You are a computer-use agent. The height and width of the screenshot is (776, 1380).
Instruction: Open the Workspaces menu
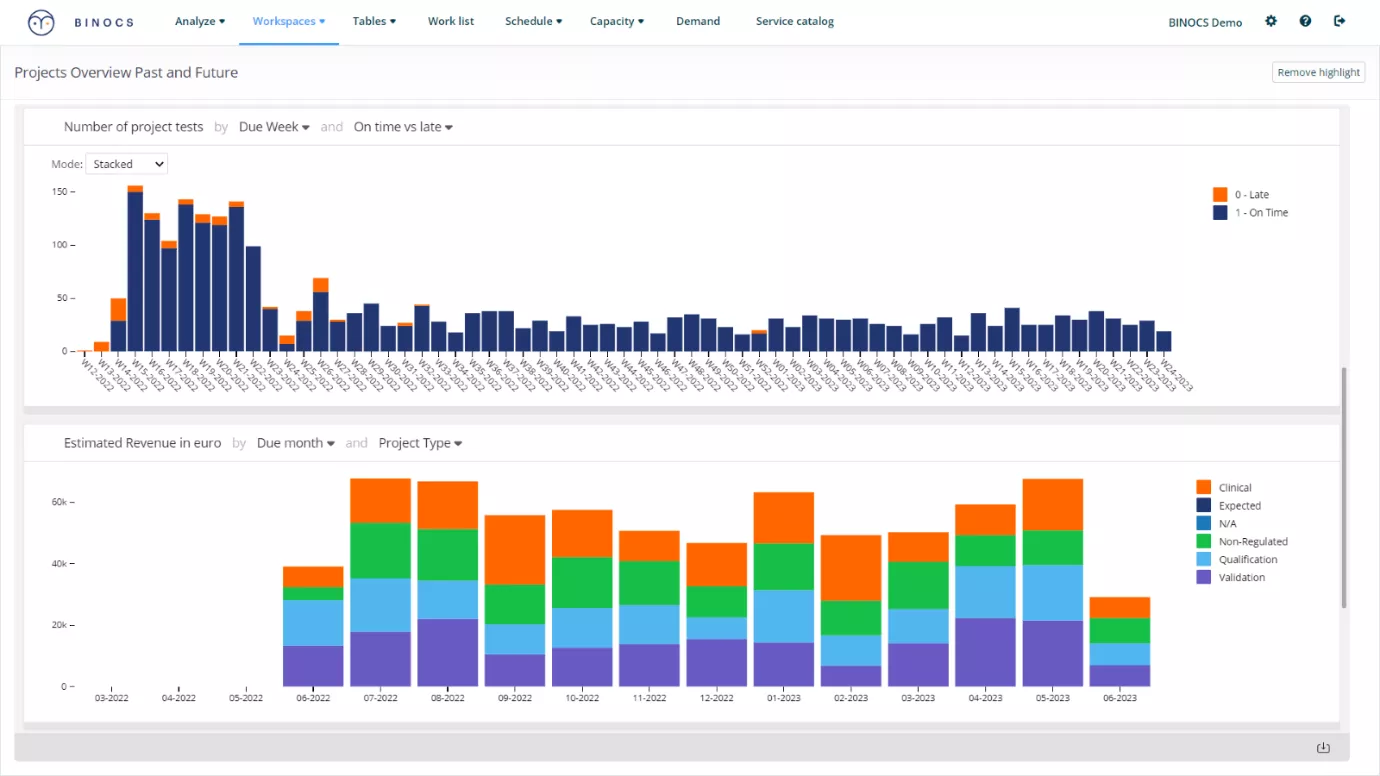289,21
